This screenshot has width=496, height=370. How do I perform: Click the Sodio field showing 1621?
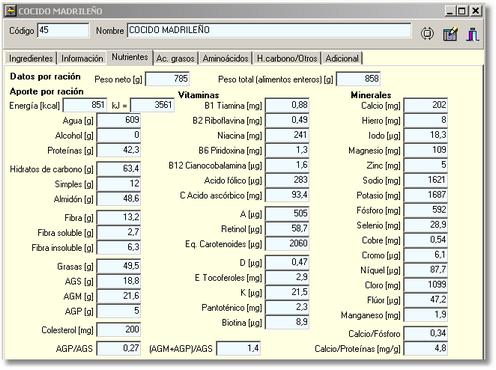point(426,180)
